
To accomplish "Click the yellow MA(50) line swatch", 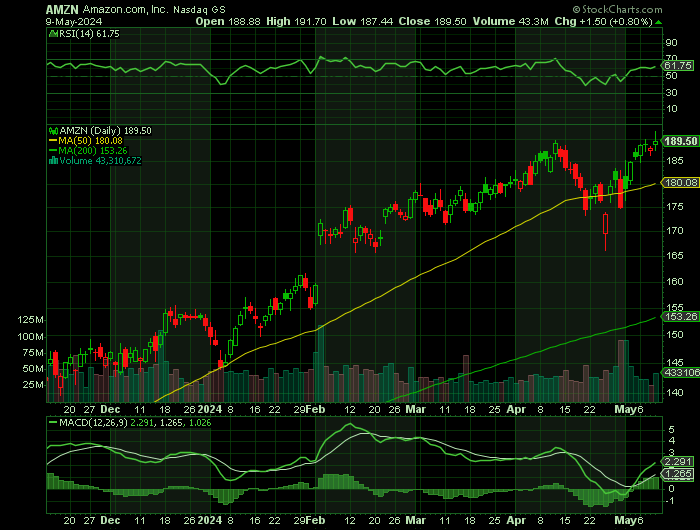I will (53, 141).
